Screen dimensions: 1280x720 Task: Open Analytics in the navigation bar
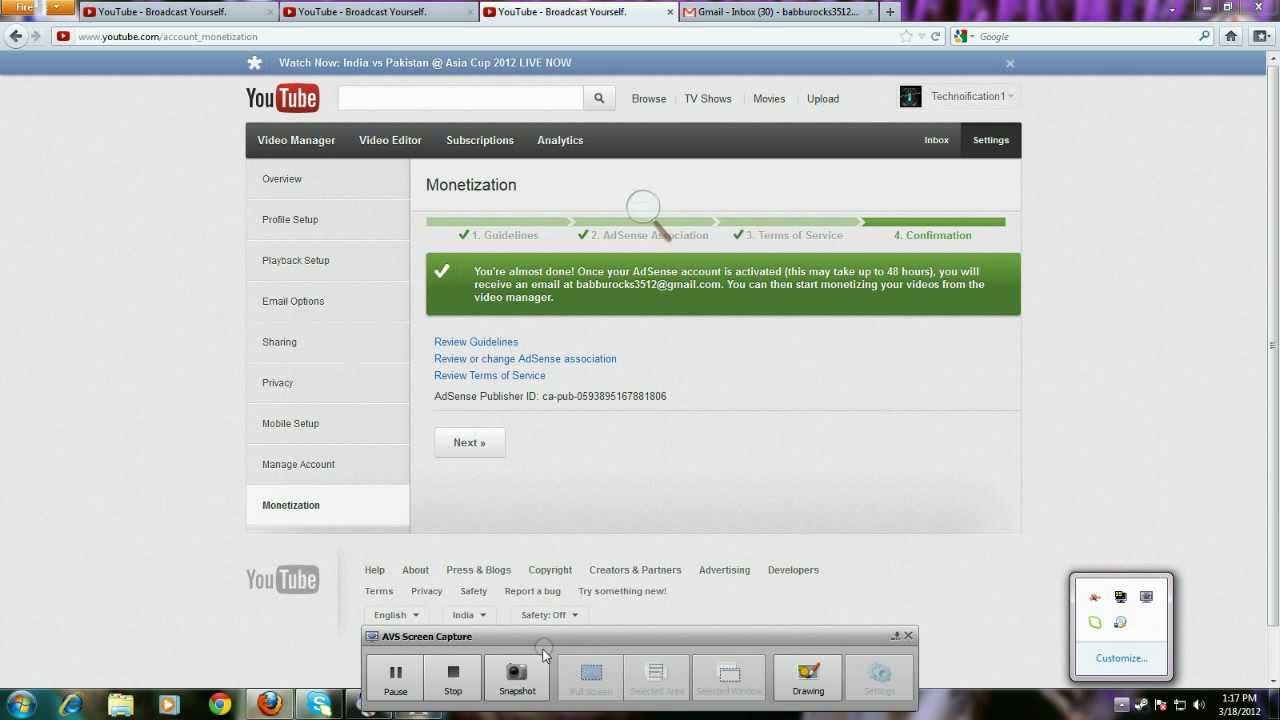pos(560,140)
